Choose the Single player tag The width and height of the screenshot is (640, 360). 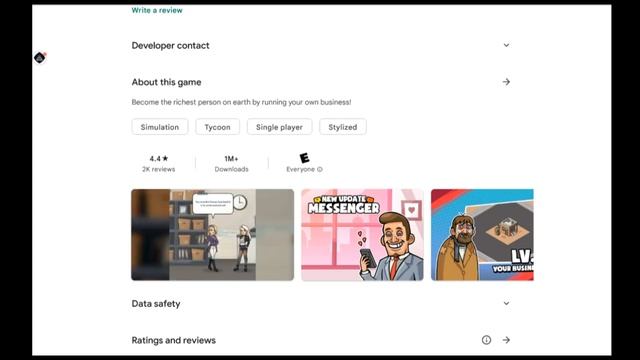tap(279, 127)
